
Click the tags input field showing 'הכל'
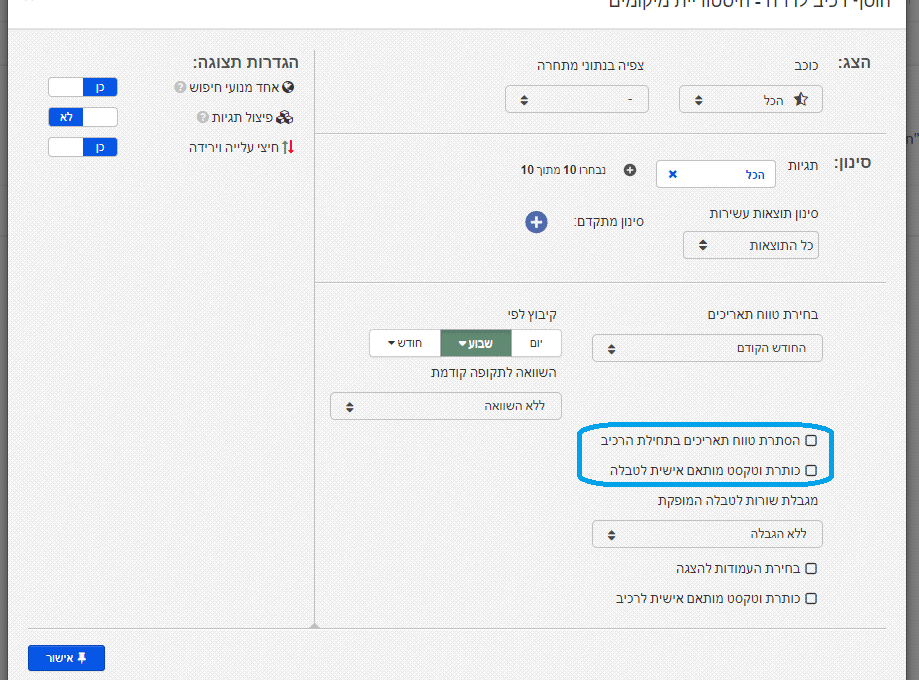(x=716, y=174)
